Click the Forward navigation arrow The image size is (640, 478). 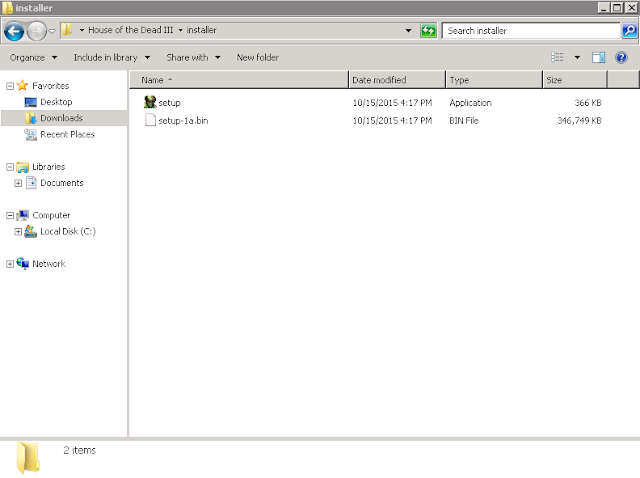pos(37,31)
